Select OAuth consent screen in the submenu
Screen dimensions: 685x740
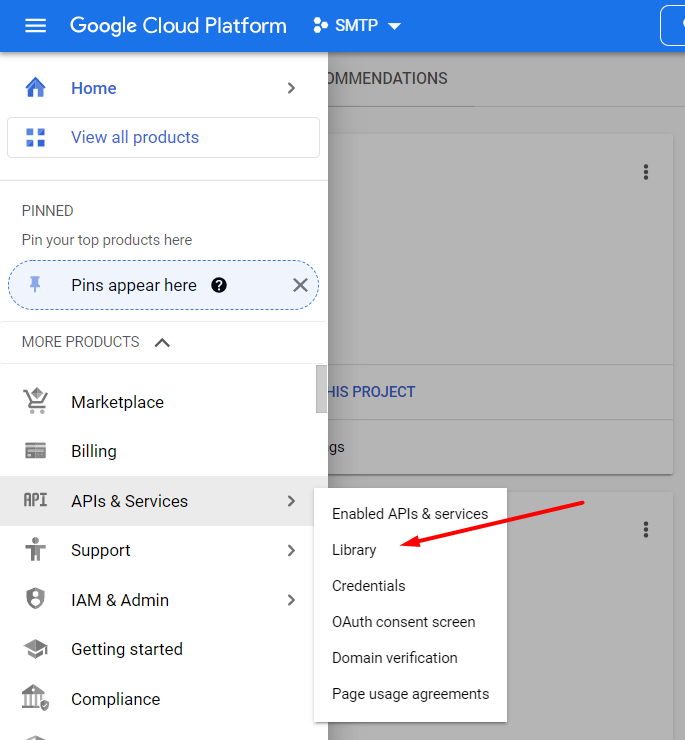click(410, 622)
